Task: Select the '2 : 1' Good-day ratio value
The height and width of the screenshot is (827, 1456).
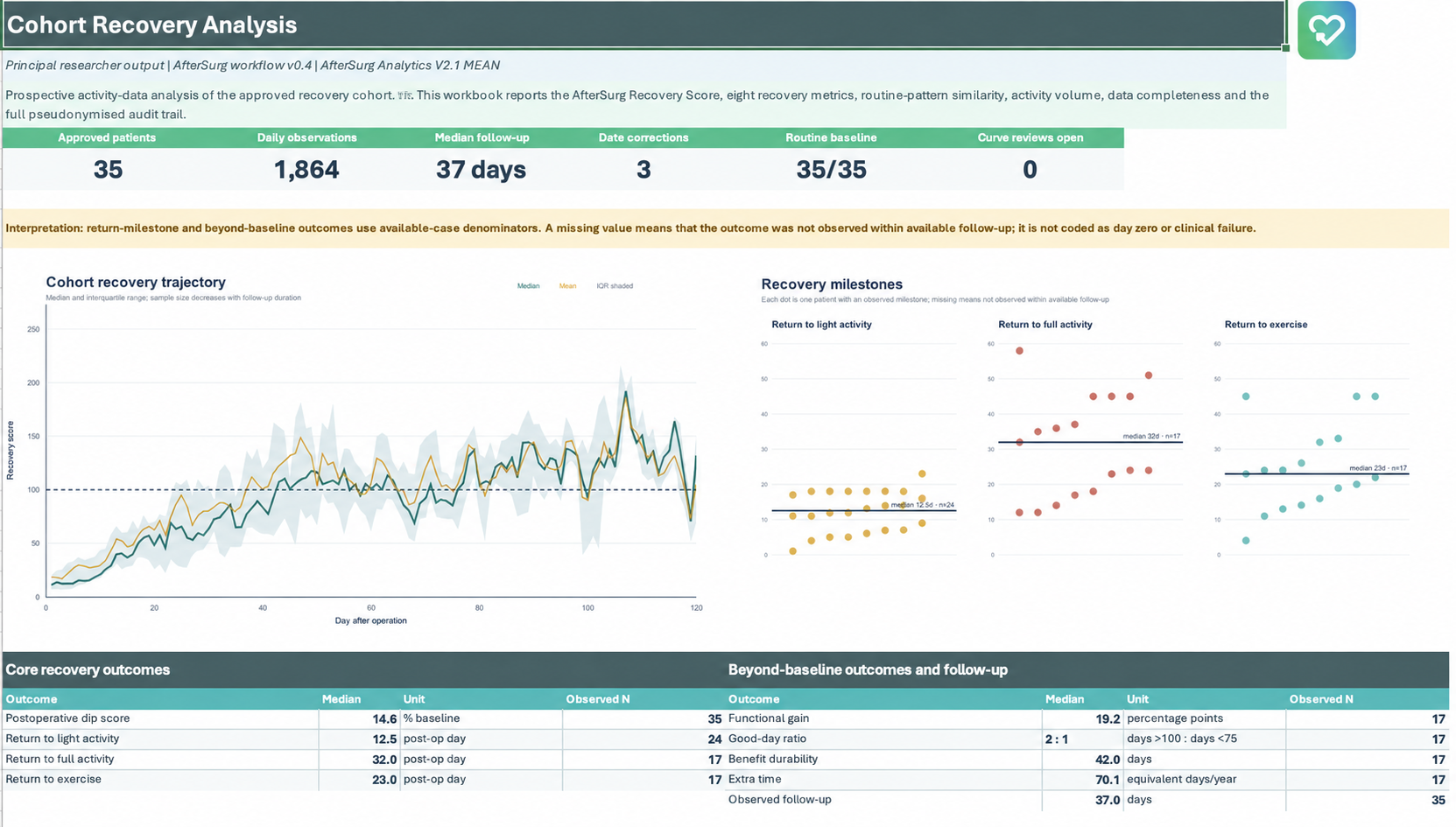Action: tap(1083, 739)
